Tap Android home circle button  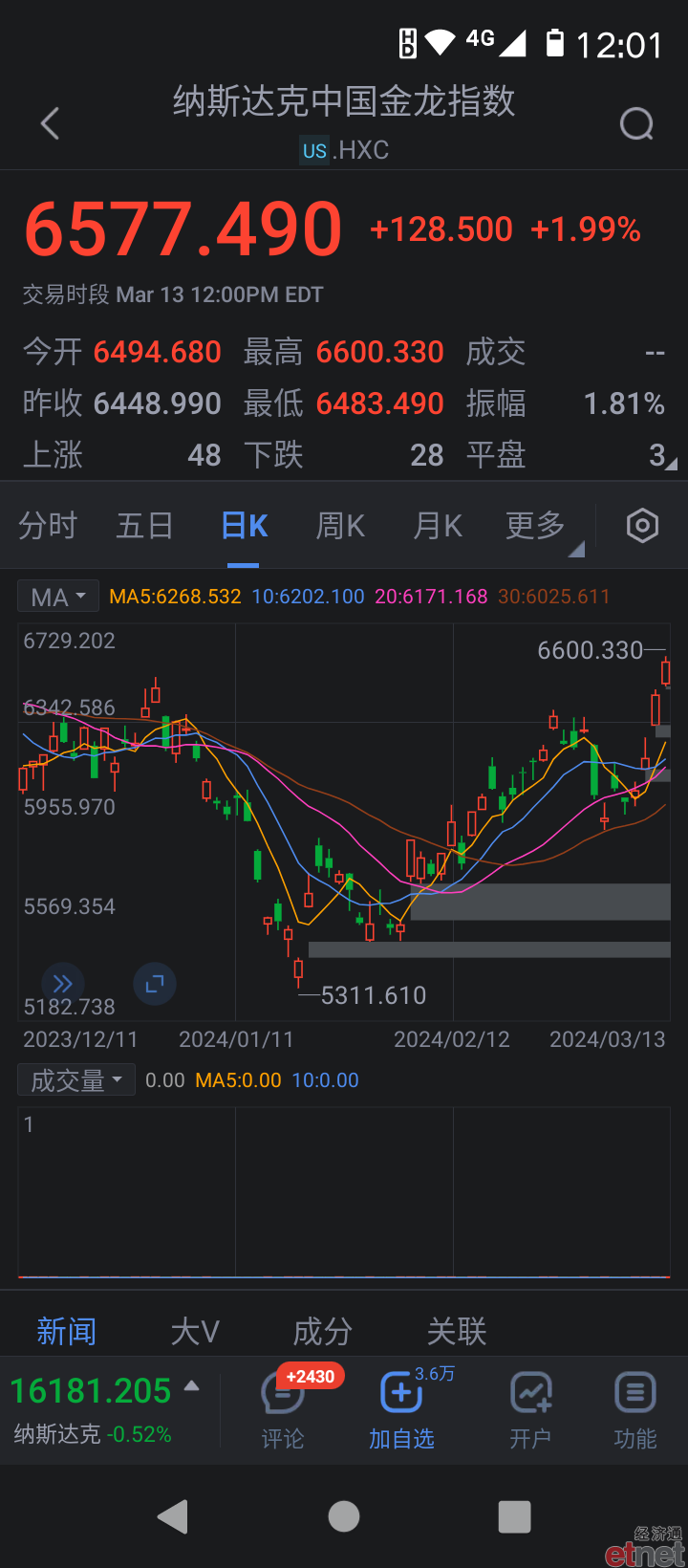[x=344, y=1516]
